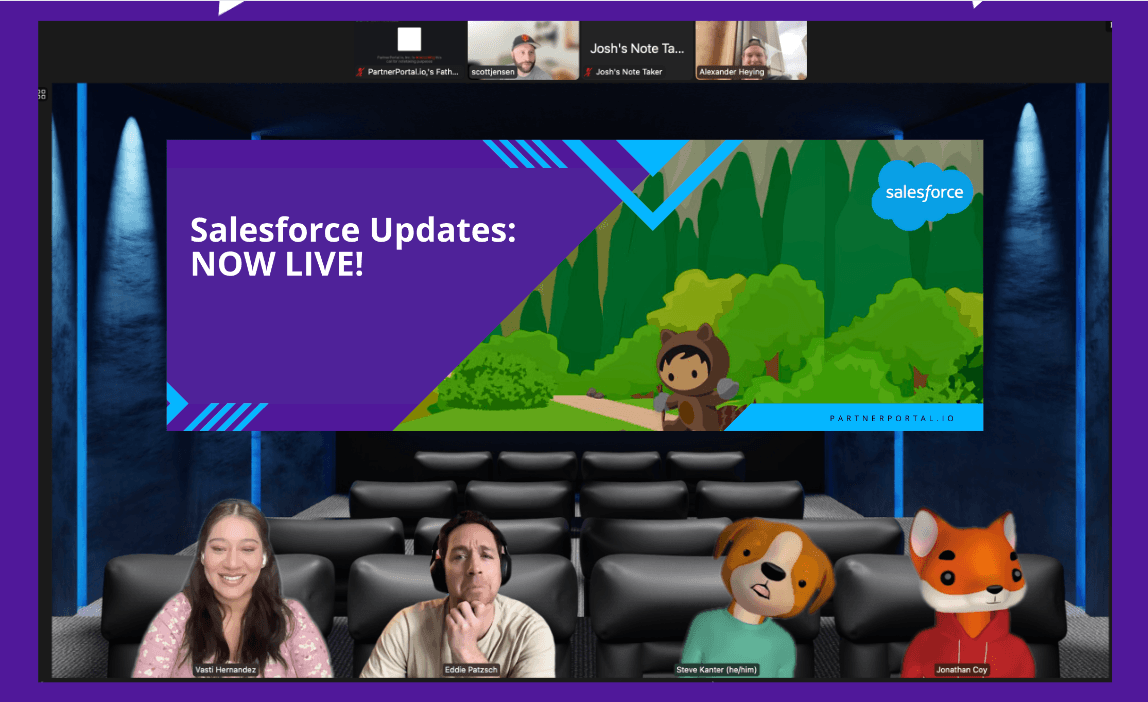Click the Salesforce cloud logo on the slide
This screenshot has height=702, width=1148.
(x=923, y=195)
